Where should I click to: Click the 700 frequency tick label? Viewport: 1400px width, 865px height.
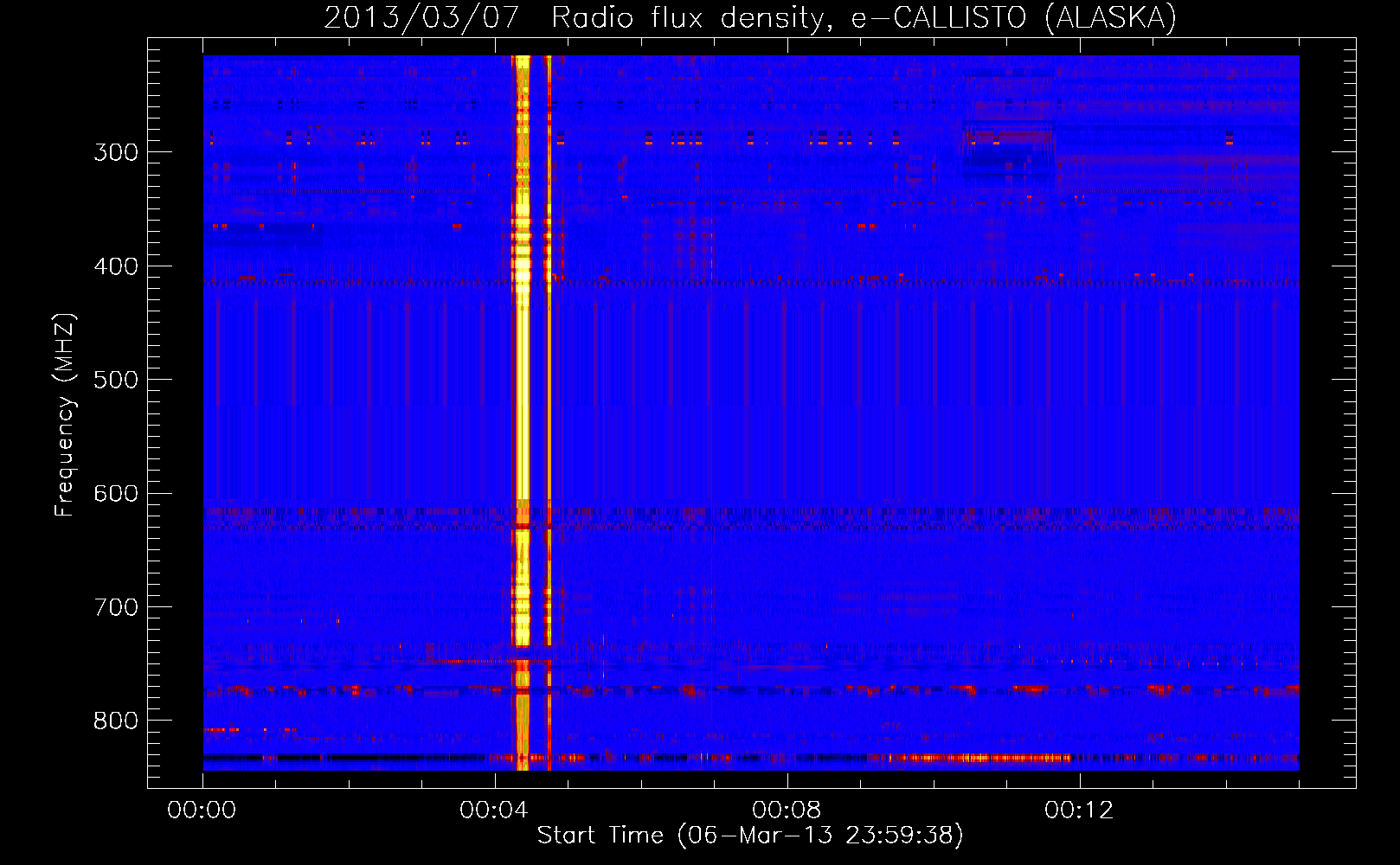click(x=116, y=607)
